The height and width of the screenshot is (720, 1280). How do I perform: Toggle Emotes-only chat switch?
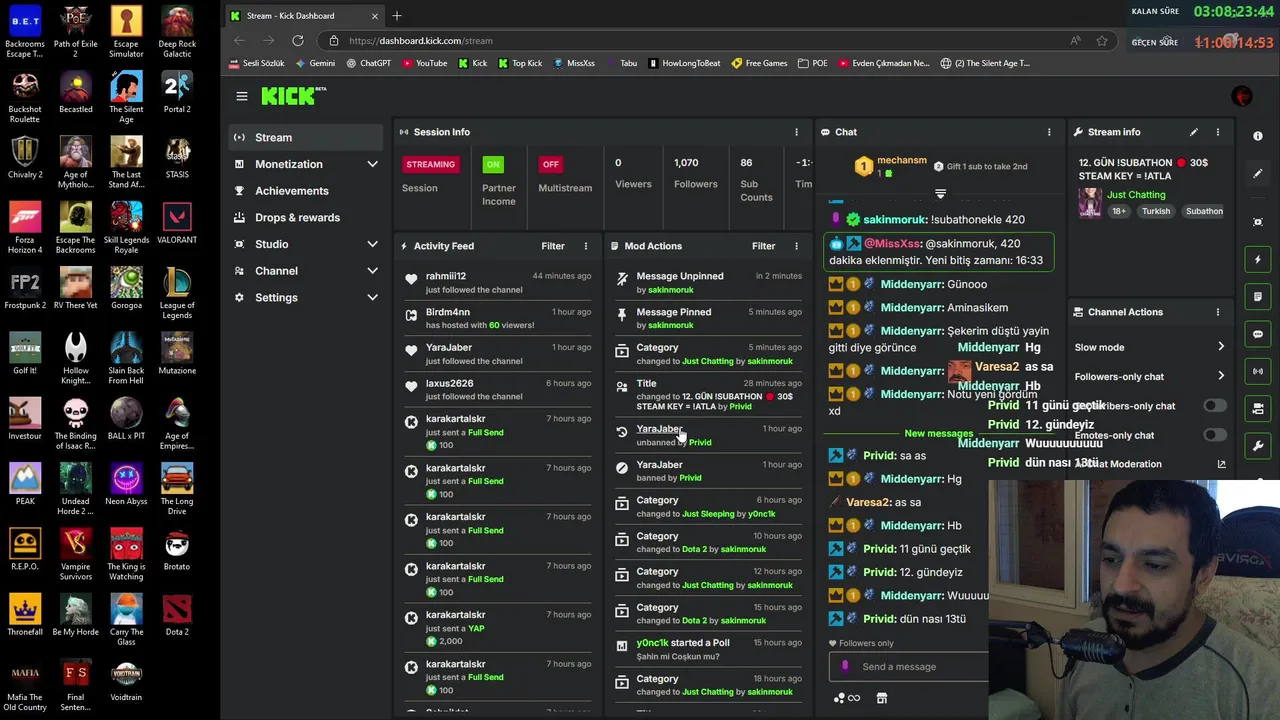point(1215,435)
